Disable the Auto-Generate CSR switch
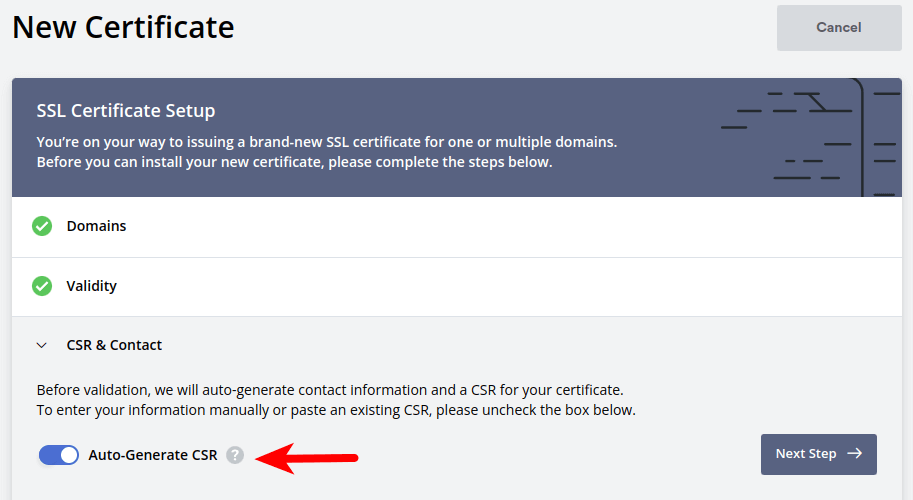913x500 pixels. coord(59,455)
